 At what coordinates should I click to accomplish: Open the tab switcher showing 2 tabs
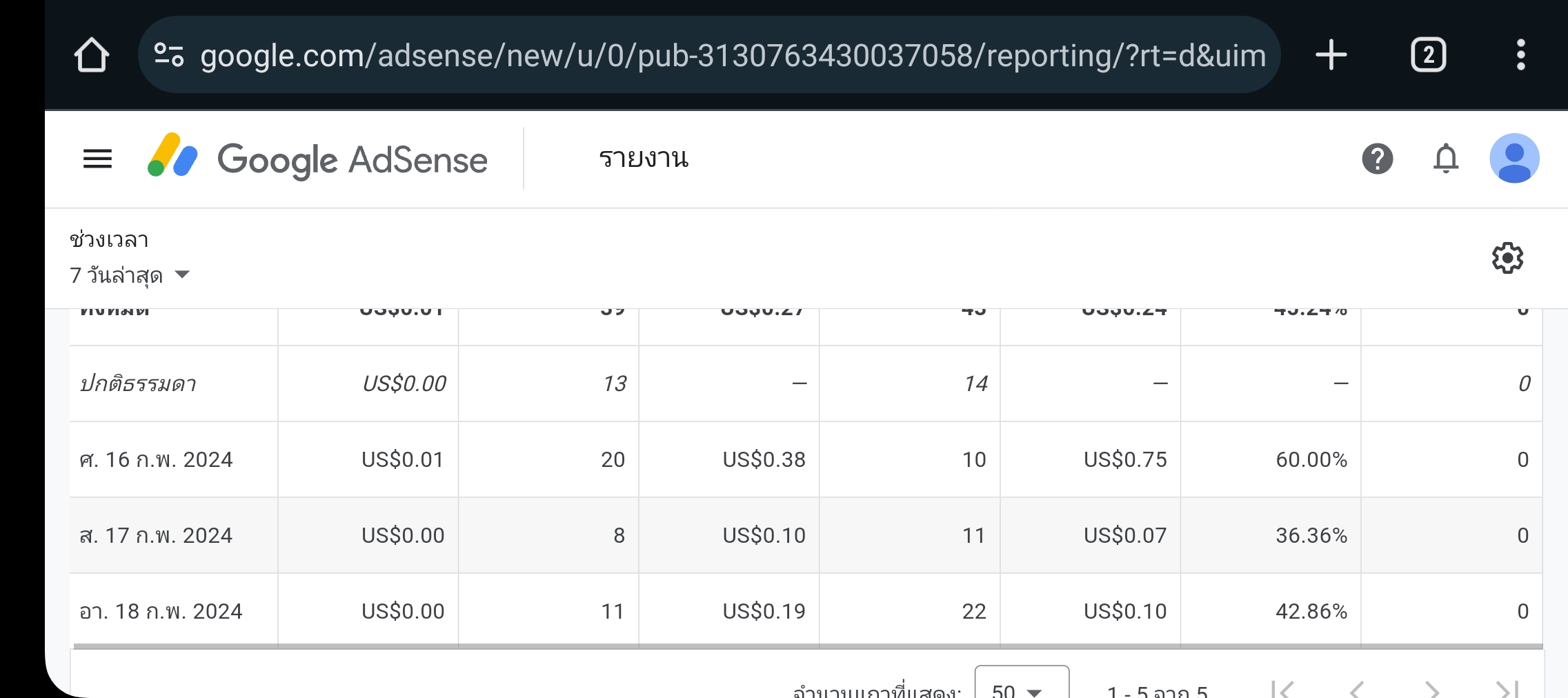[x=1428, y=55]
